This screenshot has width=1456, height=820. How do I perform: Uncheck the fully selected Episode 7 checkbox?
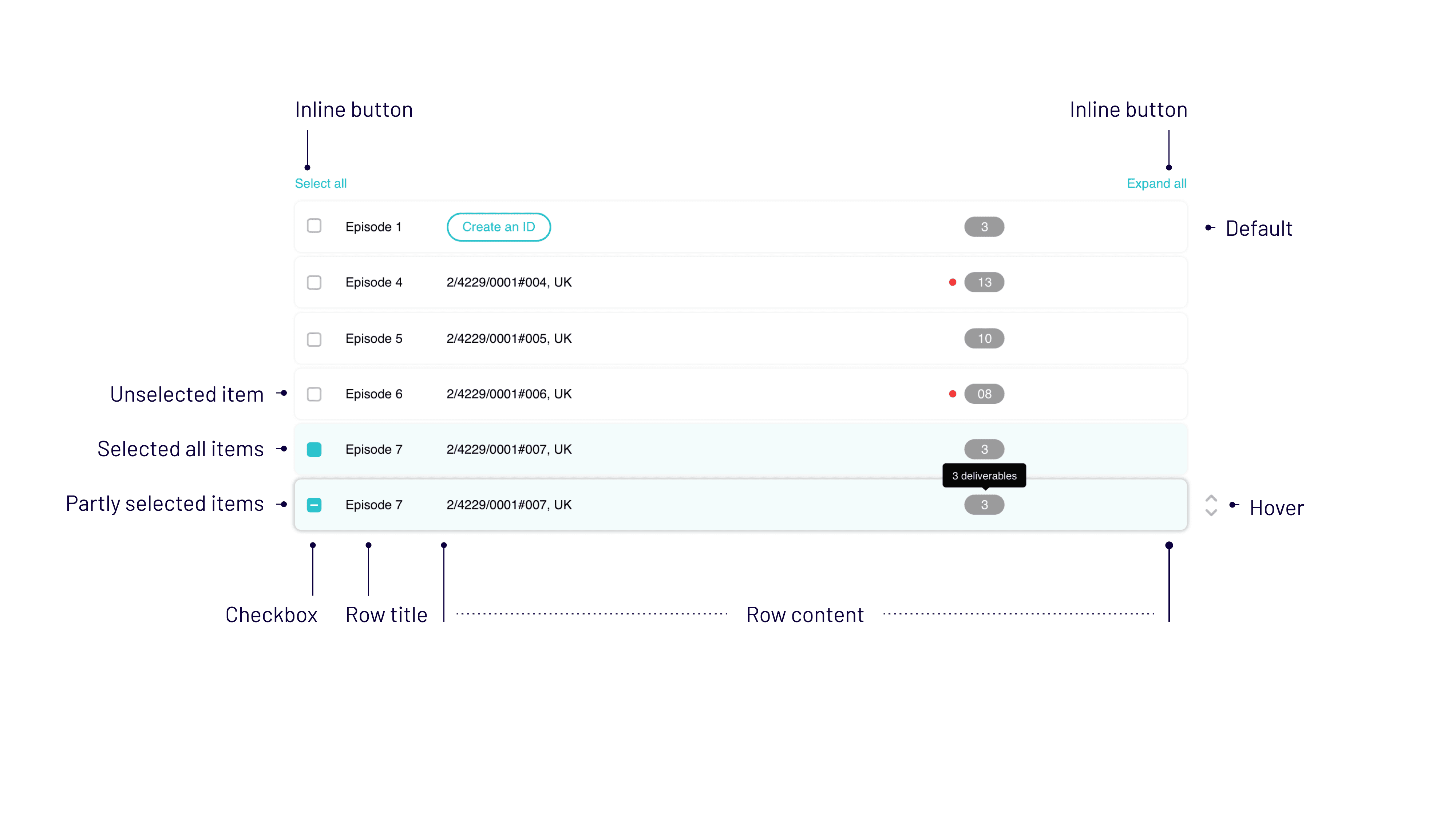coord(314,450)
